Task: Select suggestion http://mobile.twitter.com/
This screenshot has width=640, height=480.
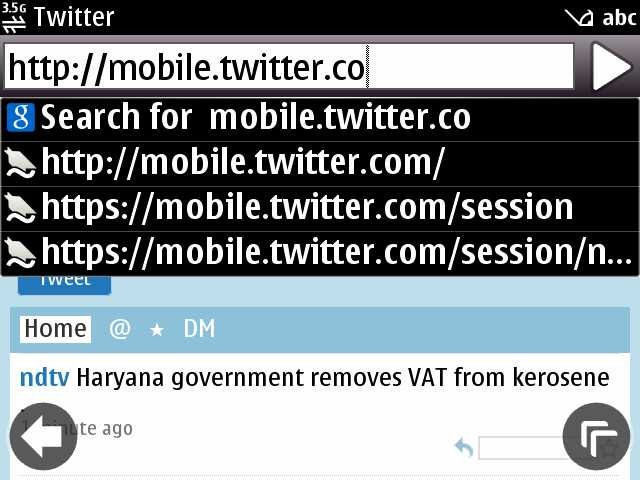Action: (320, 164)
